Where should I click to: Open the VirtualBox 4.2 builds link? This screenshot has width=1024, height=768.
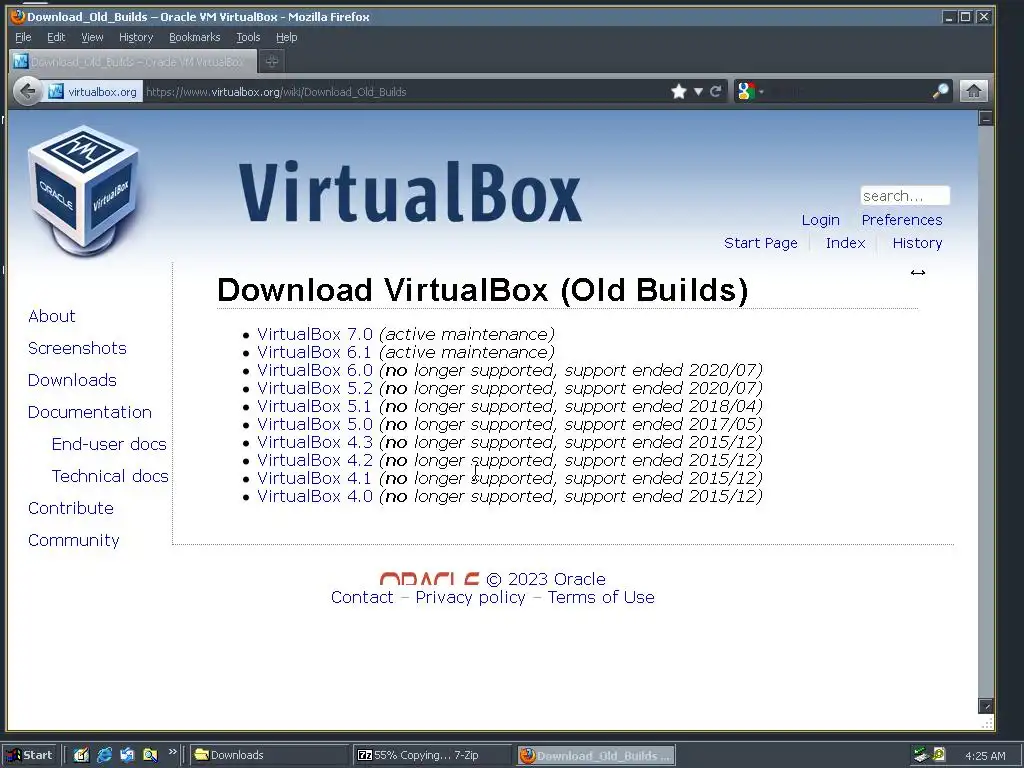[x=315, y=460]
